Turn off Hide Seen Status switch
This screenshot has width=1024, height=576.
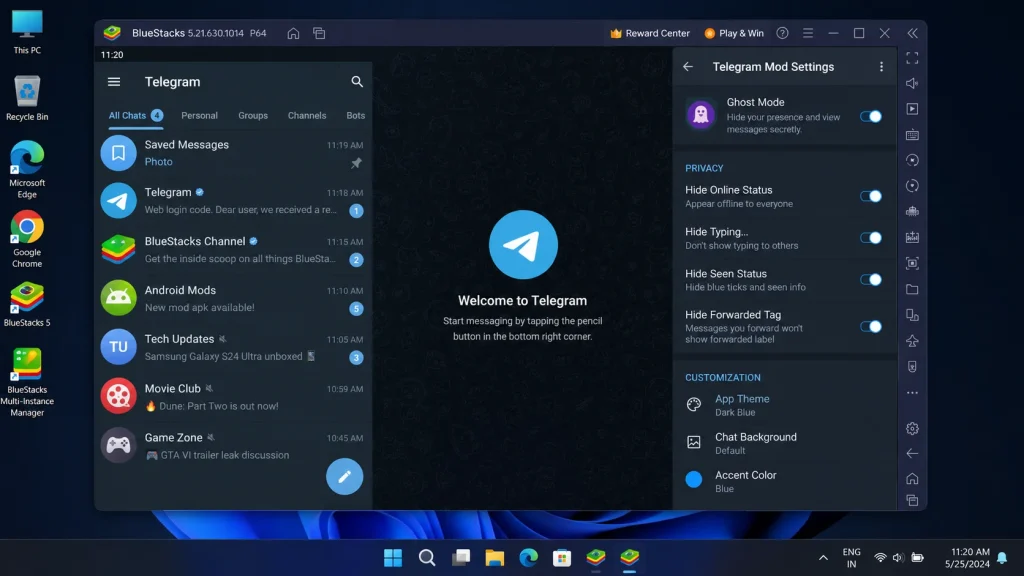tap(871, 280)
